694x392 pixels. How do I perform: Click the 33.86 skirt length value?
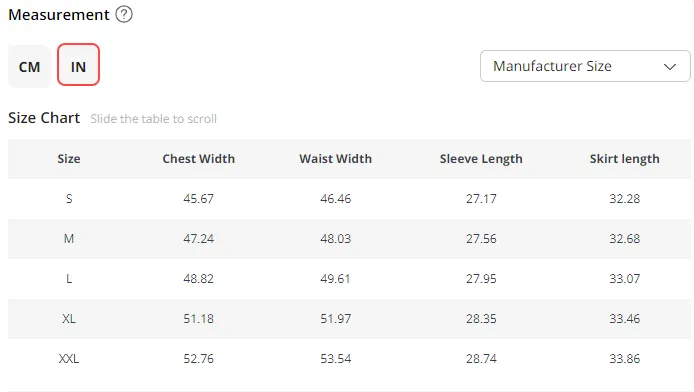pos(625,358)
